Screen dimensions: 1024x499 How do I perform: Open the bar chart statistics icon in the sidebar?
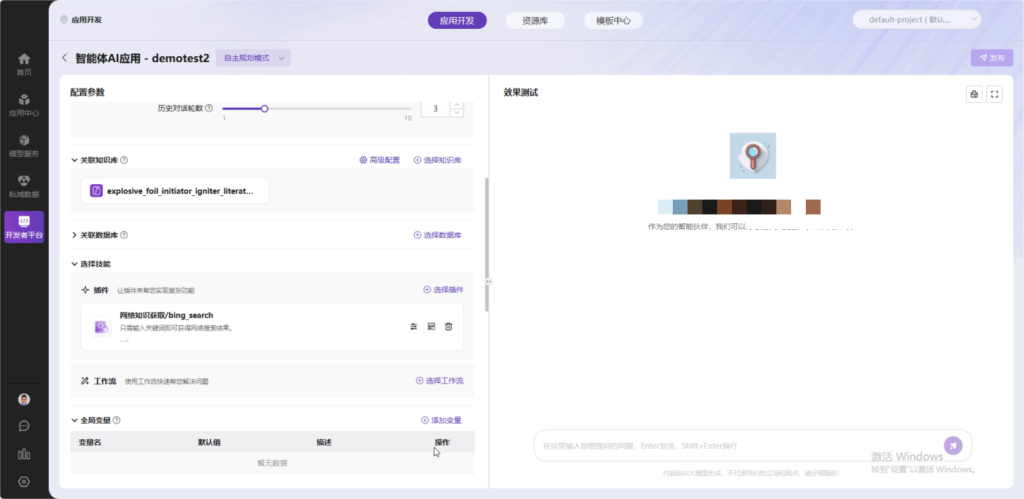[x=24, y=454]
